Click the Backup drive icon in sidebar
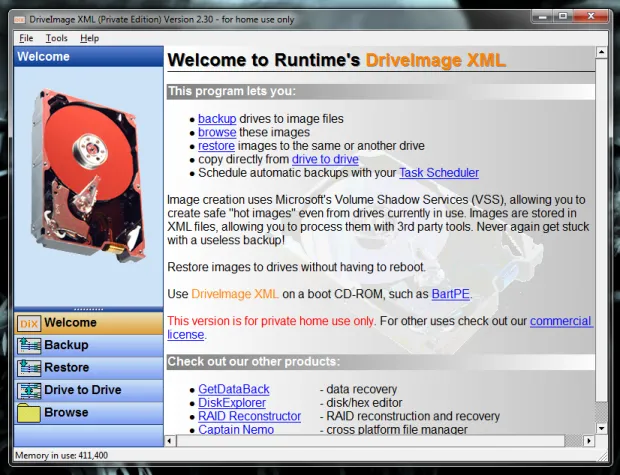Screen dimensions: 620x475 point(28,345)
